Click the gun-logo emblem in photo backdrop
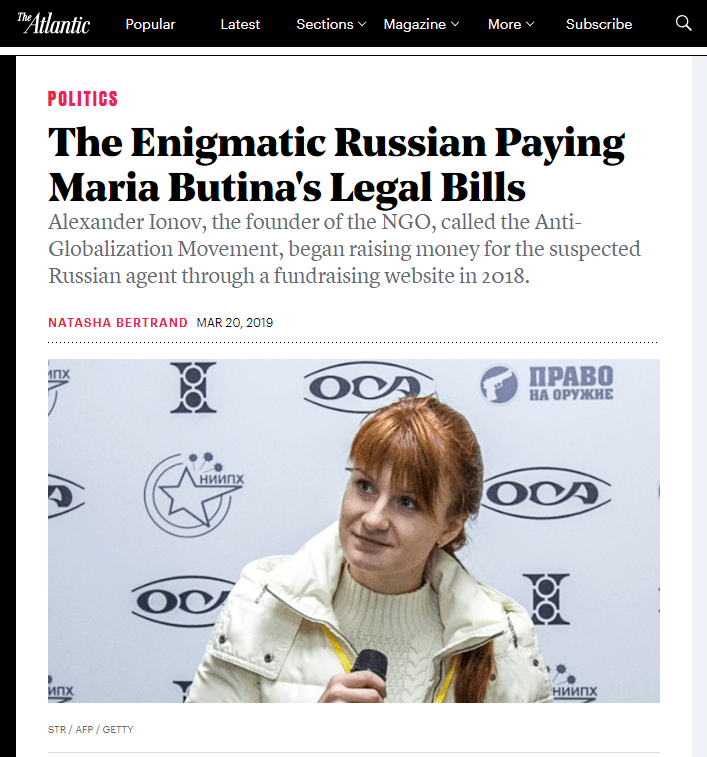Screen dimensions: 707x757 pos(499,384)
